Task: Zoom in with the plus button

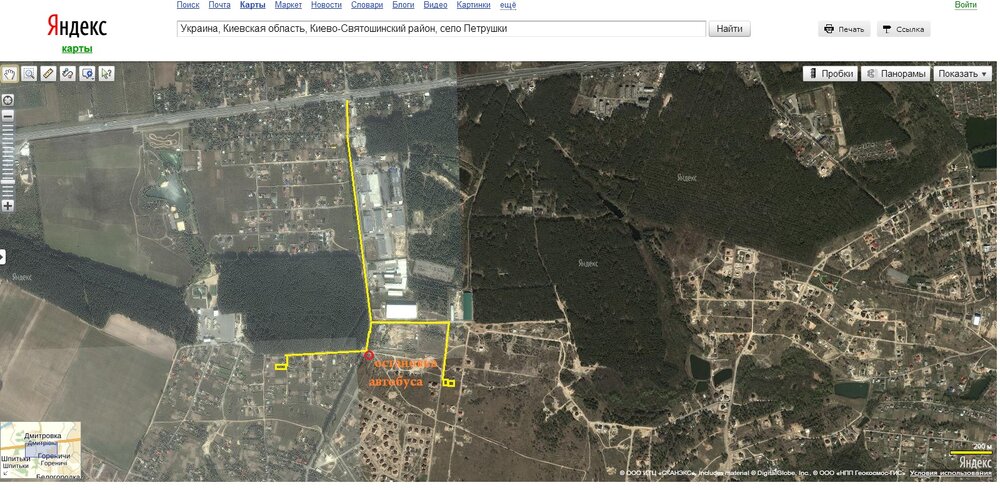Action: (8, 205)
